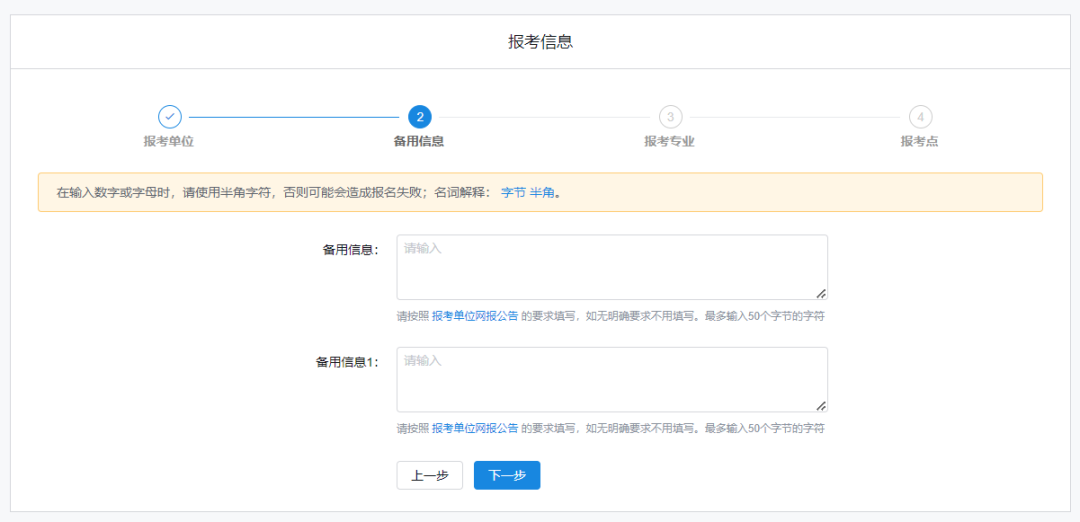Click the completed checkmark step circle
The image size is (1080, 522).
point(169,117)
